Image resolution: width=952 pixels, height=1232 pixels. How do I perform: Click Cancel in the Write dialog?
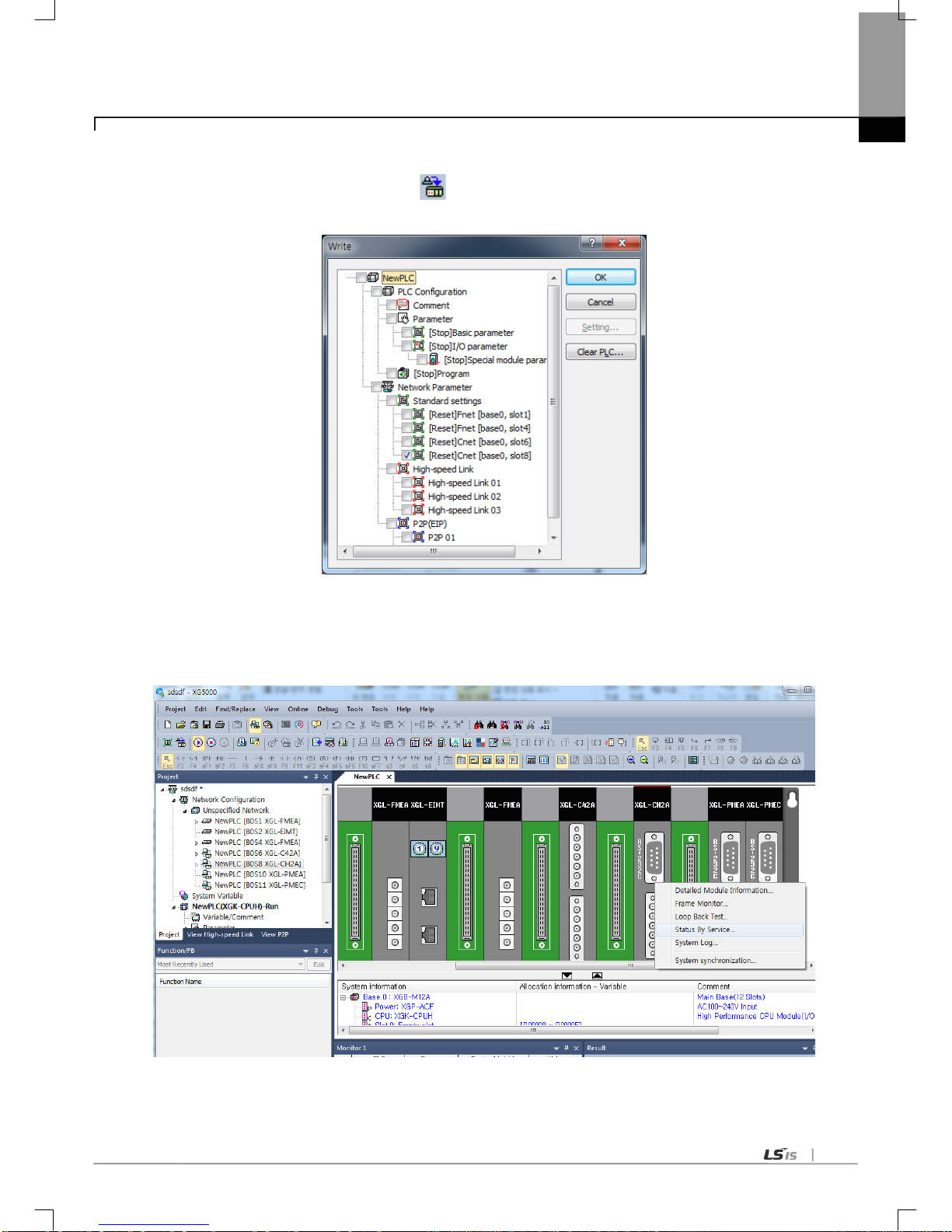pos(601,302)
